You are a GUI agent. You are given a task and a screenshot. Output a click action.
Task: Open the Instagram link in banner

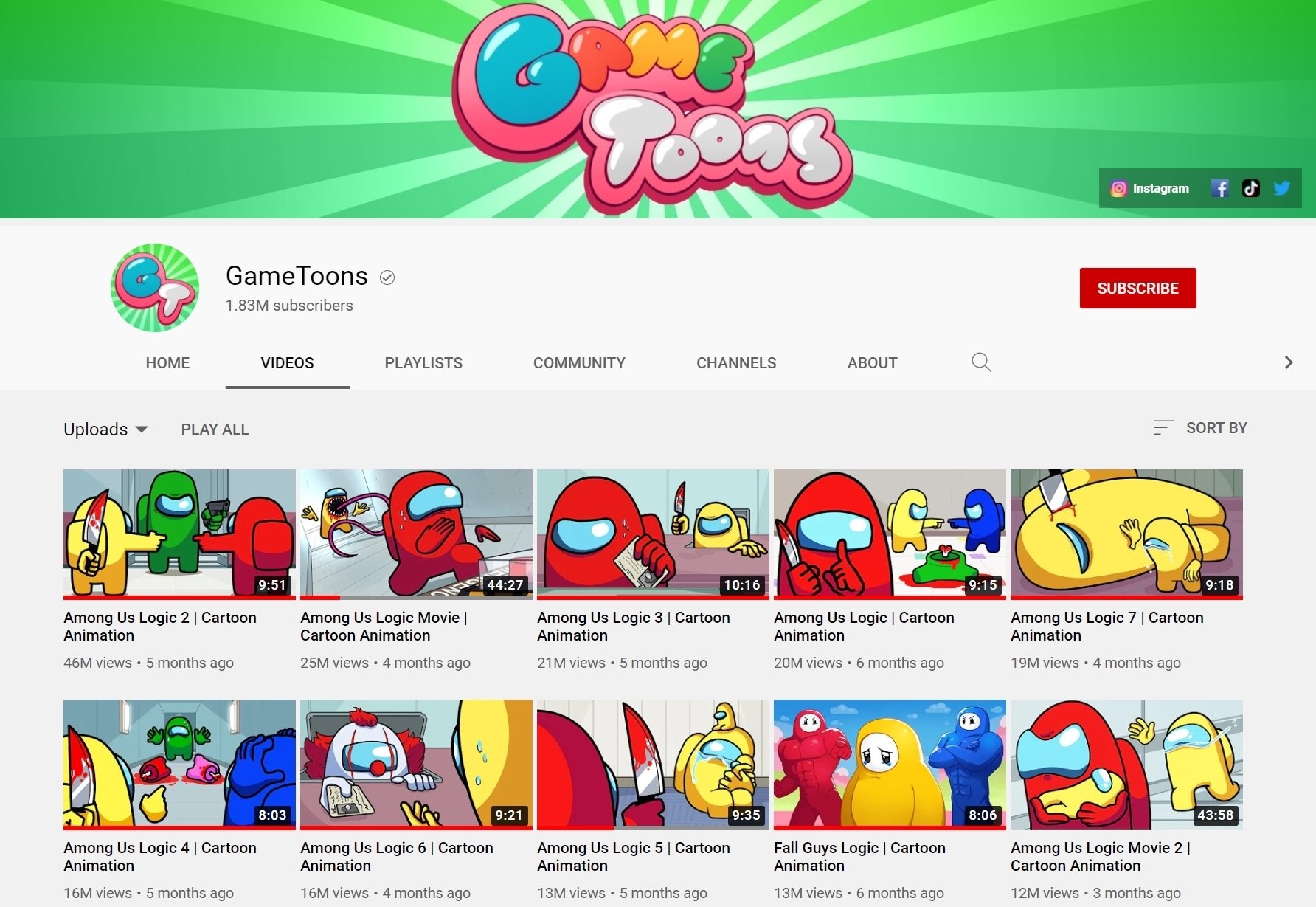coord(1150,188)
